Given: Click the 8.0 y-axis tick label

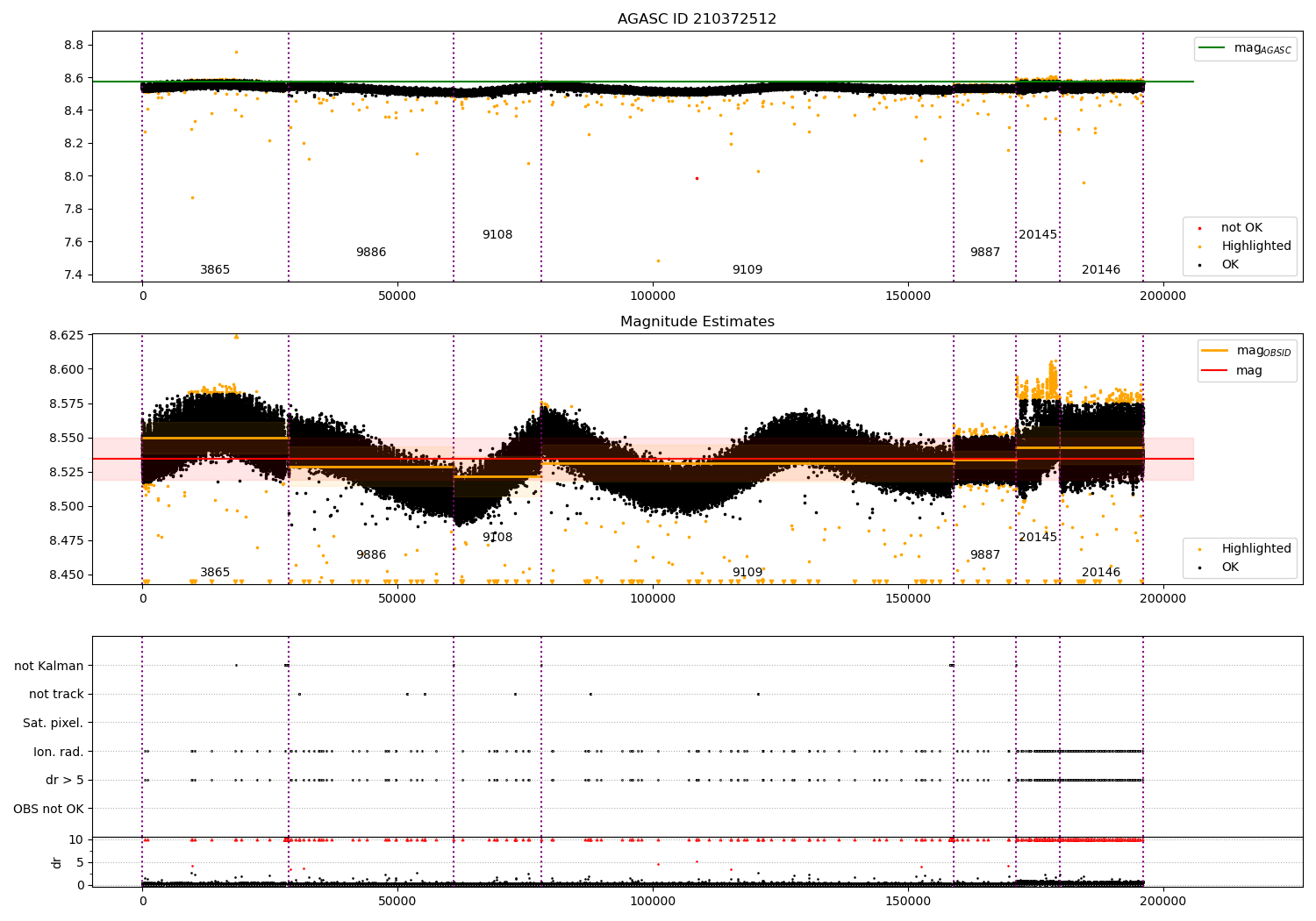Looking at the screenshot, I should click(75, 176).
